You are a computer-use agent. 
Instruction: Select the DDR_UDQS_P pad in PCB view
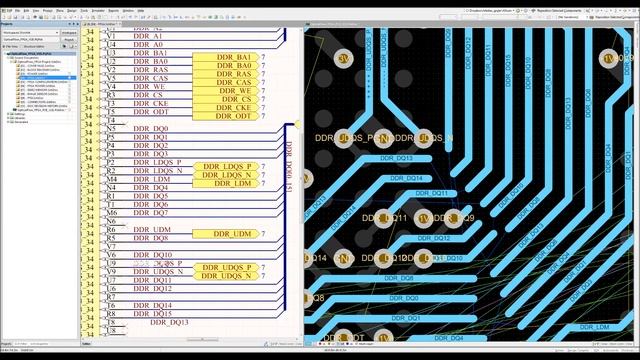pos(344,139)
